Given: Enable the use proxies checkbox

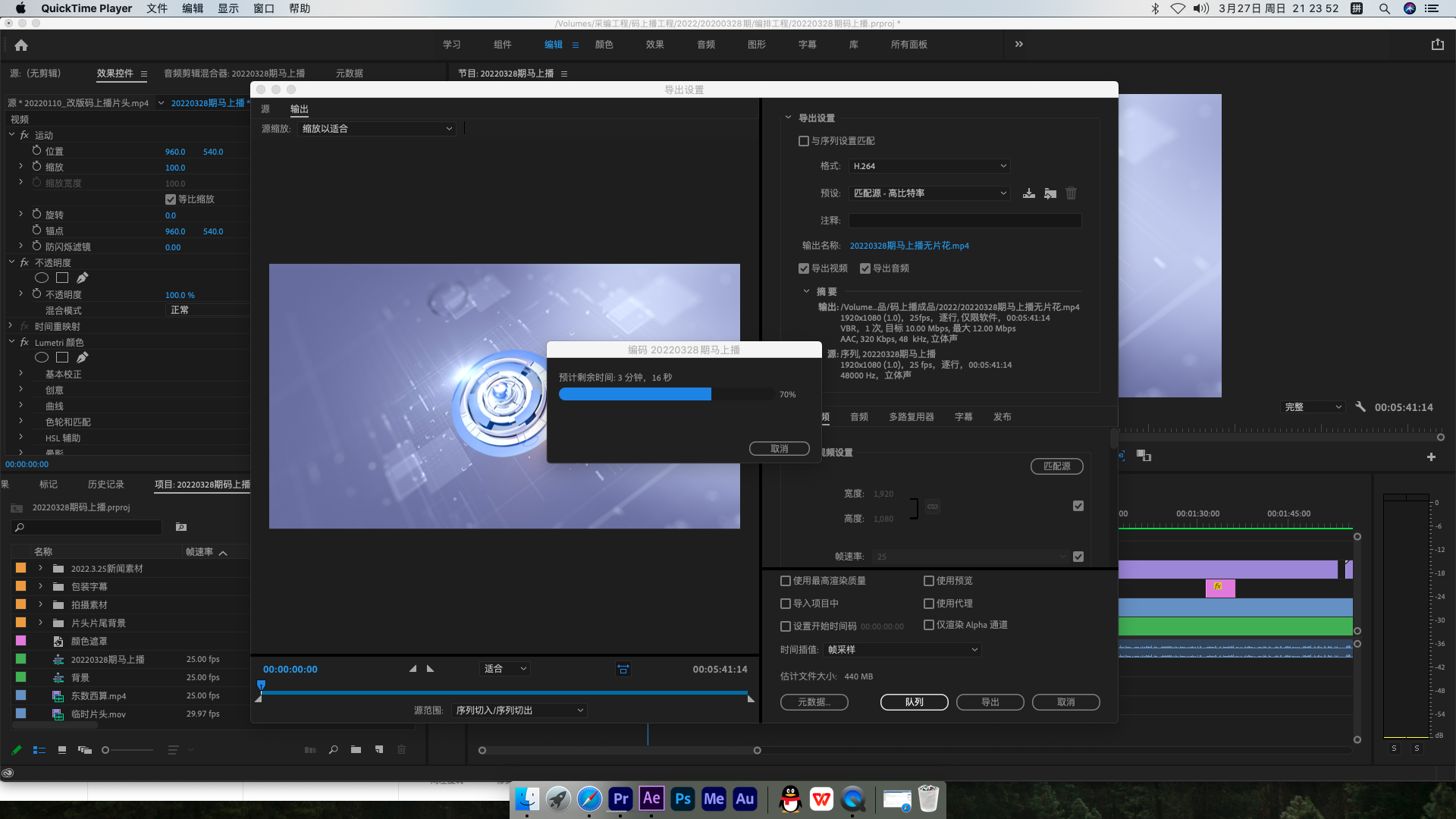Looking at the screenshot, I should 929,604.
